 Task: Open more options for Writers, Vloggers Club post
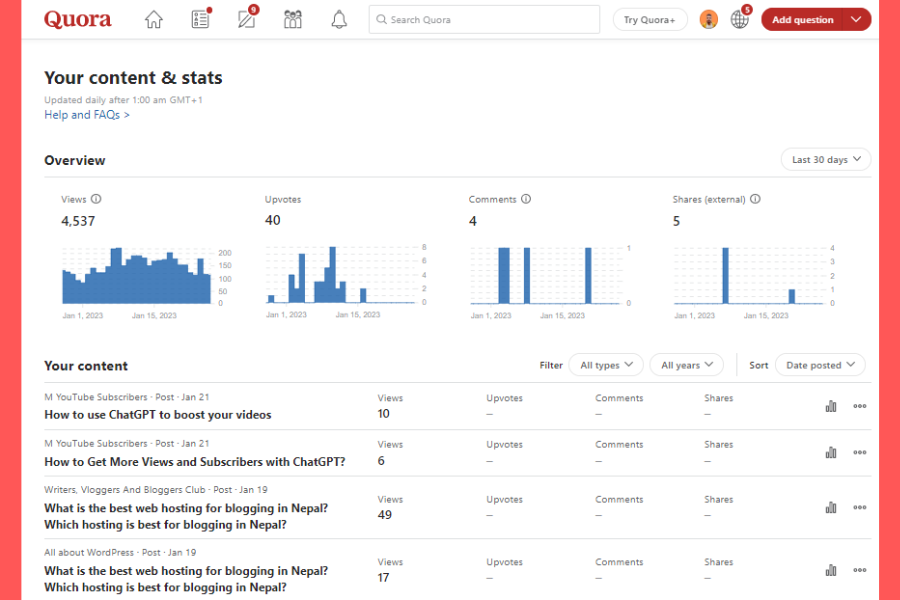point(859,508)
